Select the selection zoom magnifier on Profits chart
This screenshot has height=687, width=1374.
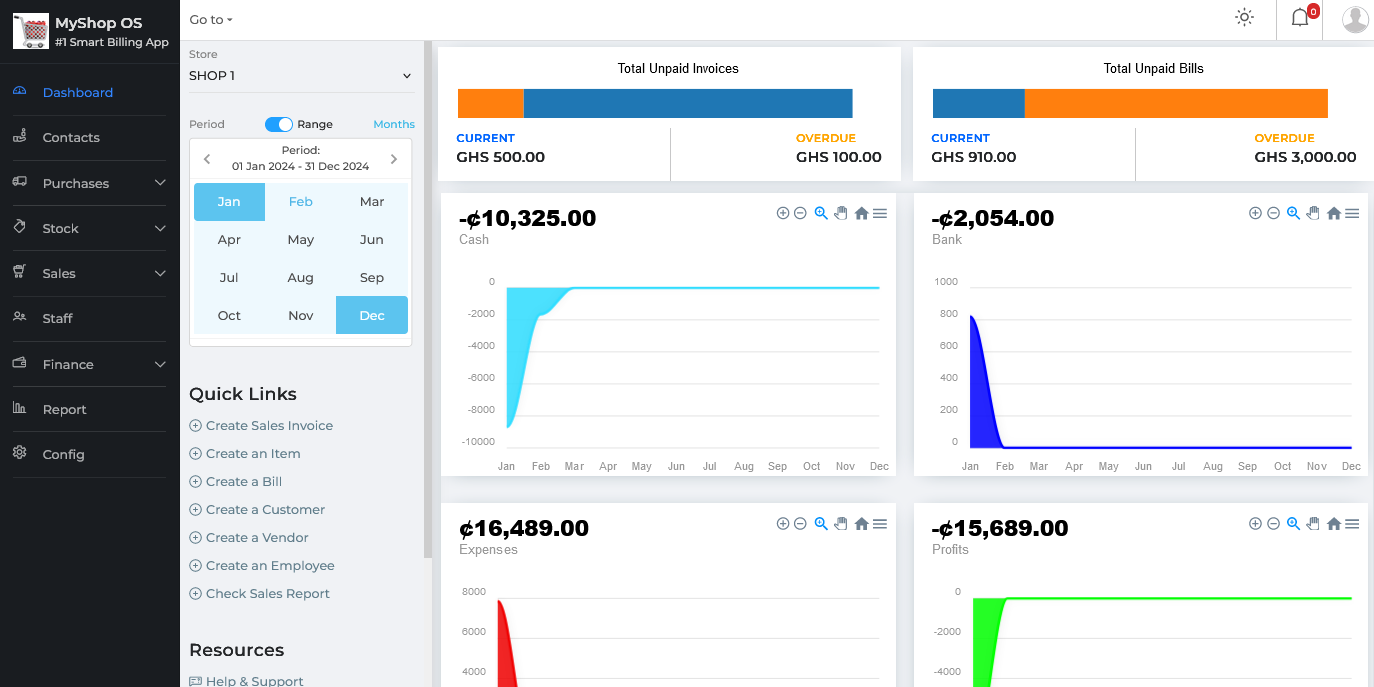click(x=1293, y=524)
